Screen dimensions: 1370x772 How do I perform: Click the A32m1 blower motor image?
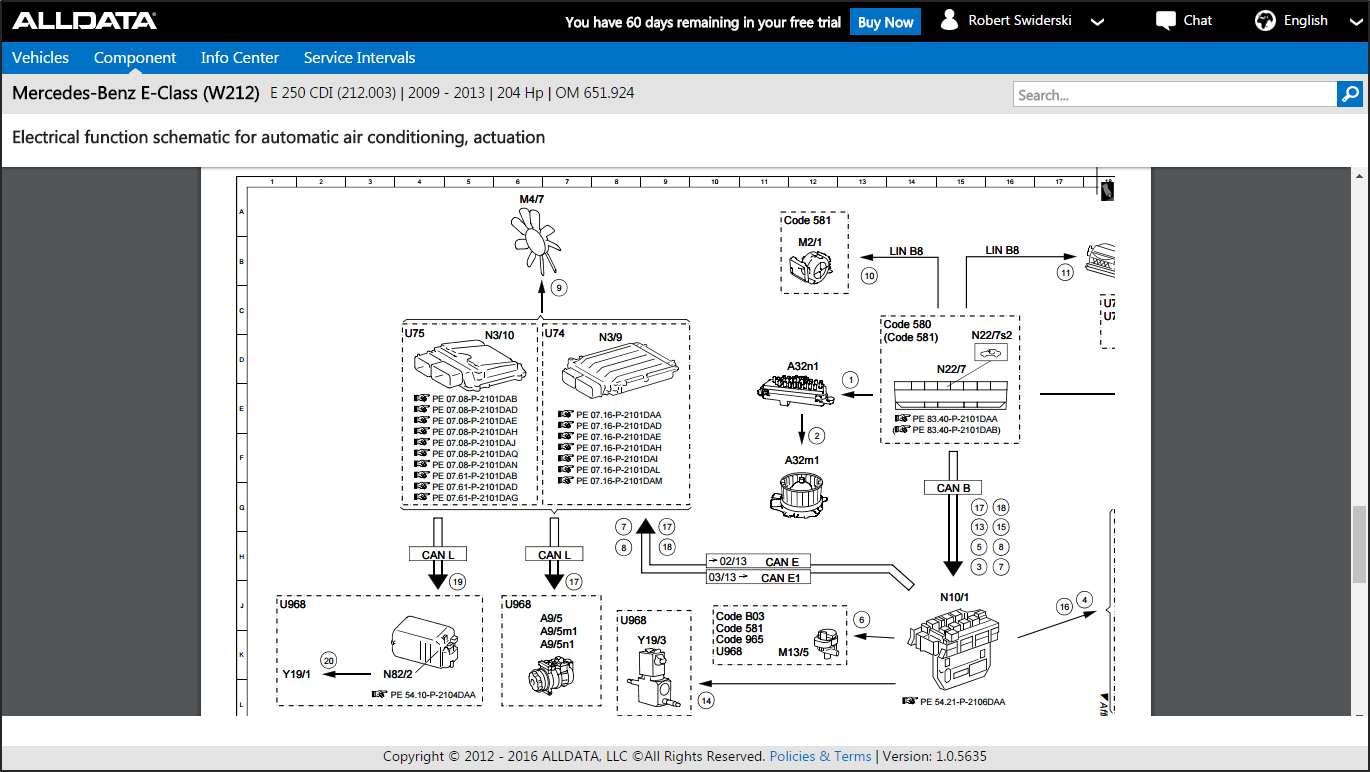click(x=799, y=495)
